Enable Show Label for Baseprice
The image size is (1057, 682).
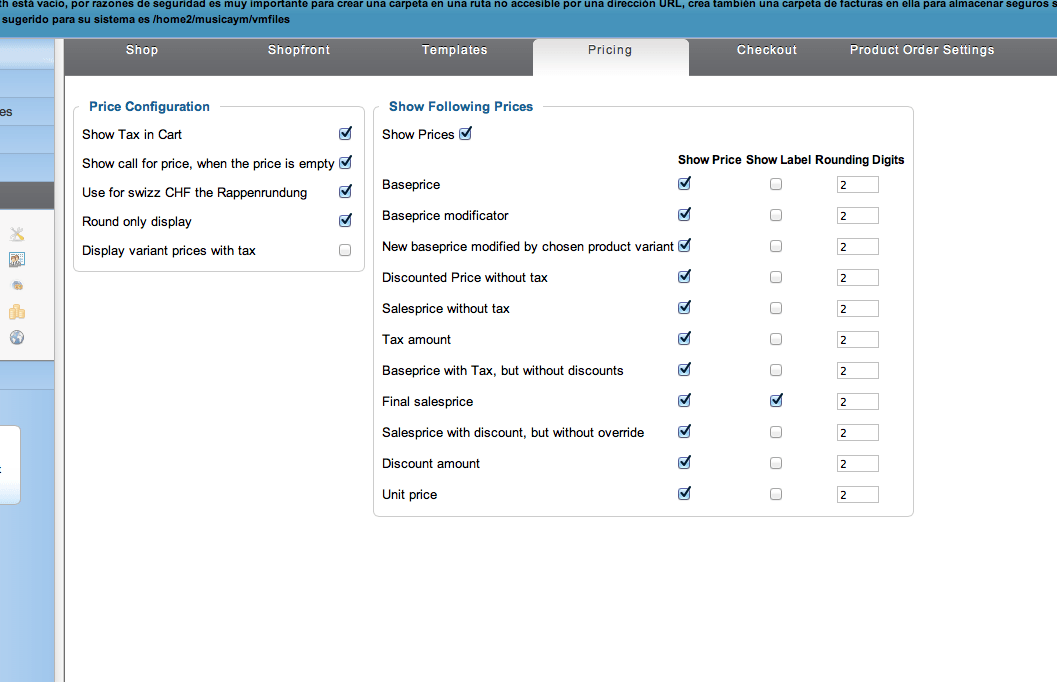click(x=776, y=184)
